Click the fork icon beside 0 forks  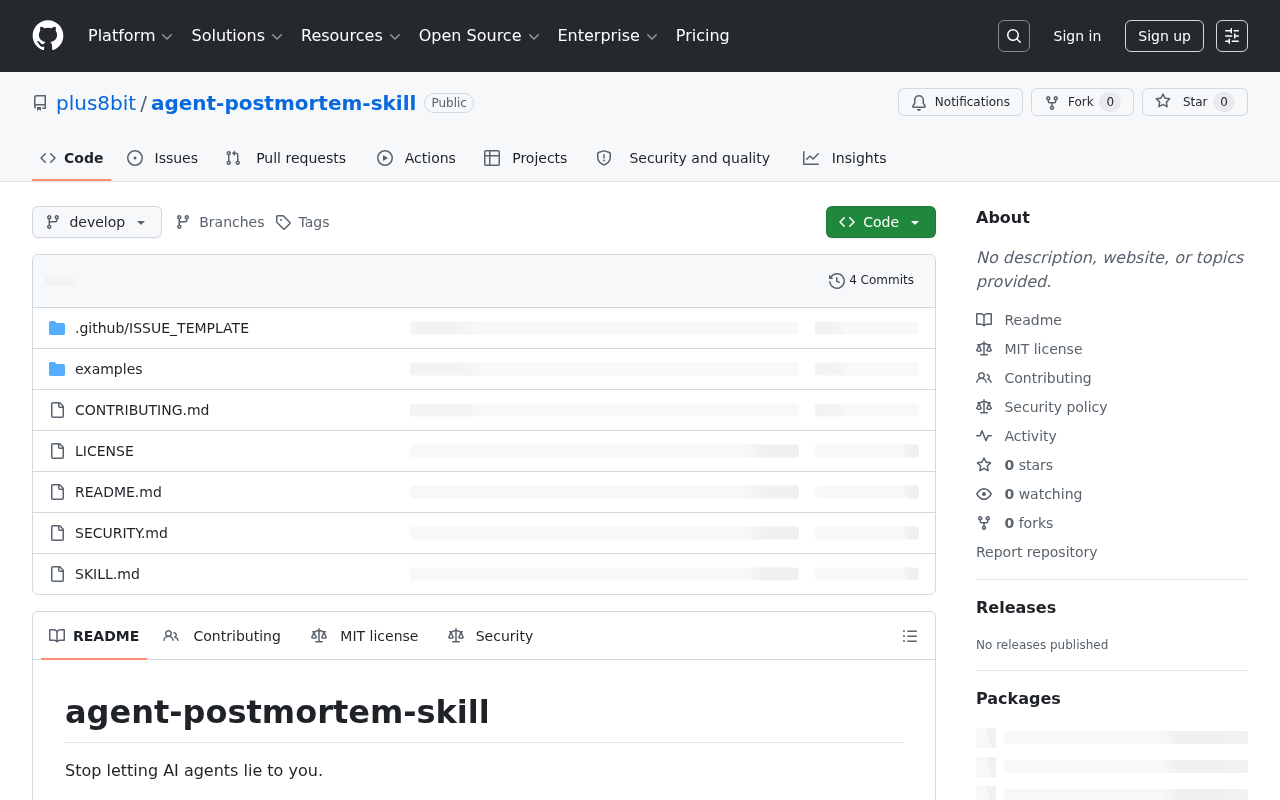click(x=984, y=523)
